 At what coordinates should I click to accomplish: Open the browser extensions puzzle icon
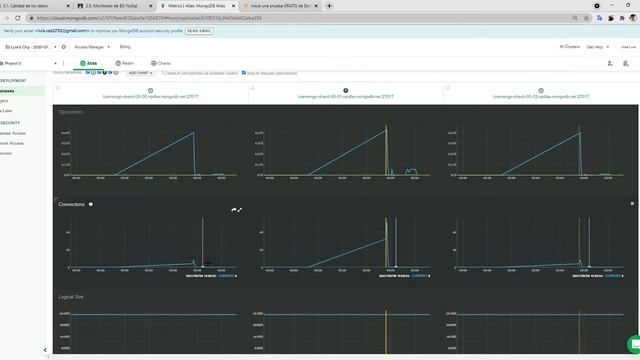click(x=622, y=18)
